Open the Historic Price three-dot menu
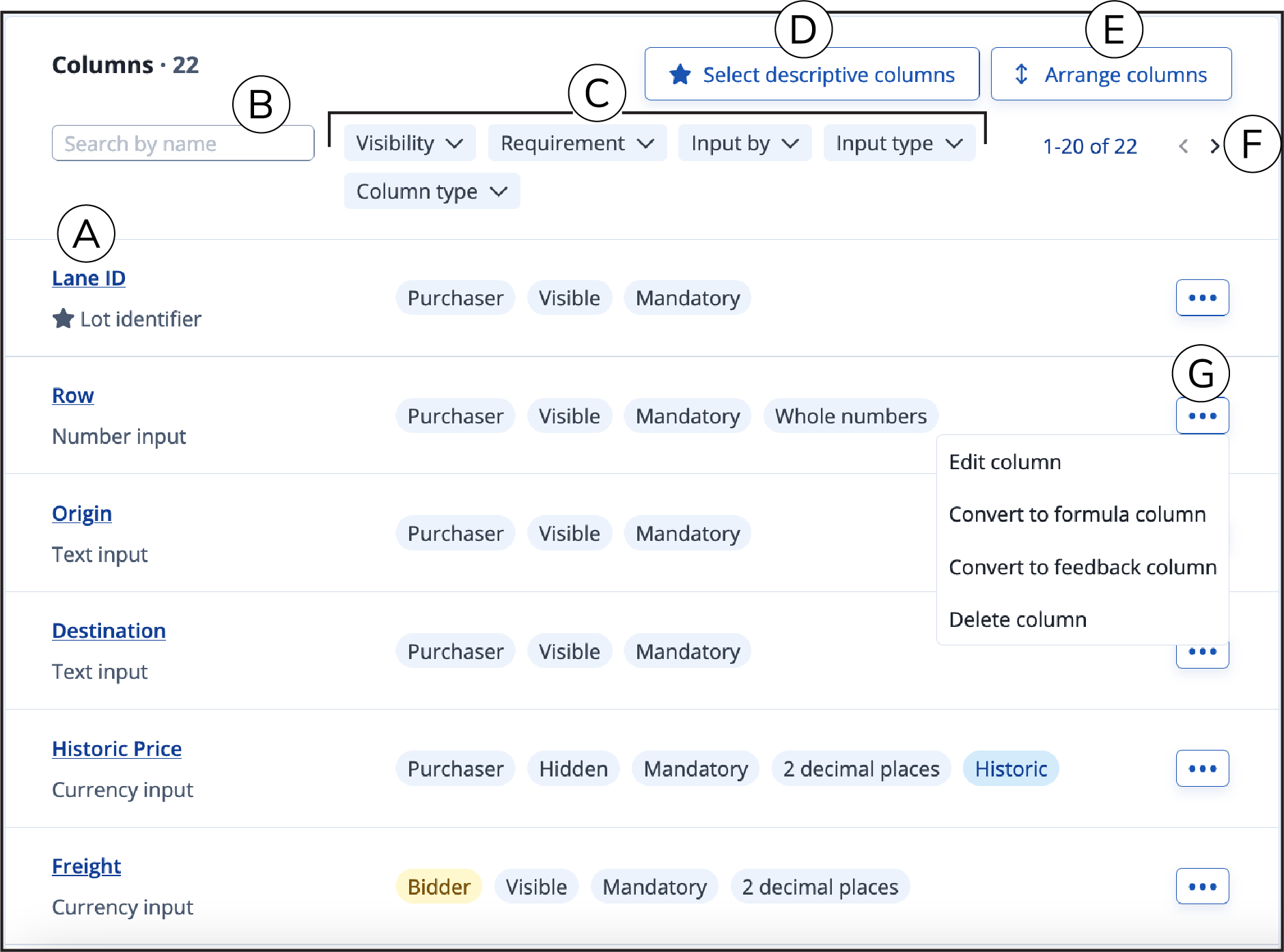 (x=1202, y=768)
